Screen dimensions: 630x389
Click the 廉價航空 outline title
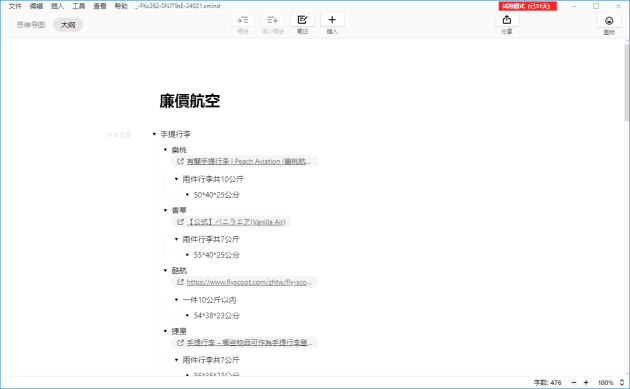pos(190,101)
